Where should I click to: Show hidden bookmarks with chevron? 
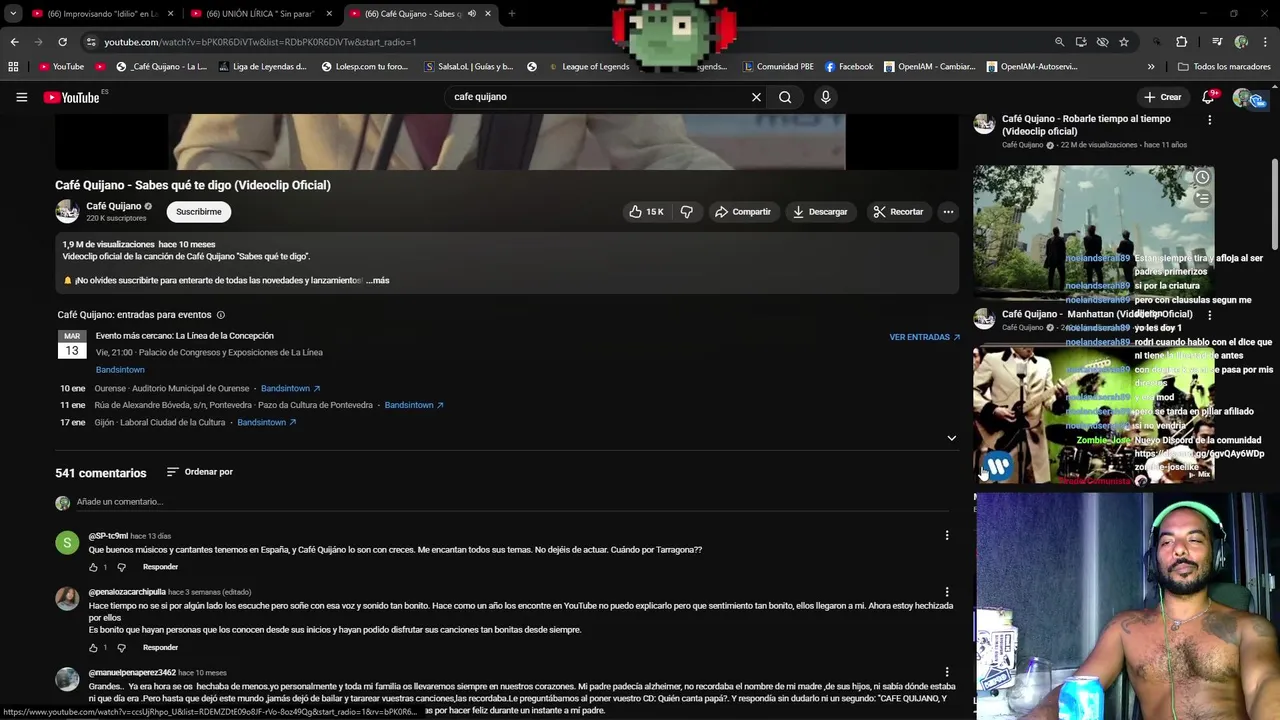1151,67
